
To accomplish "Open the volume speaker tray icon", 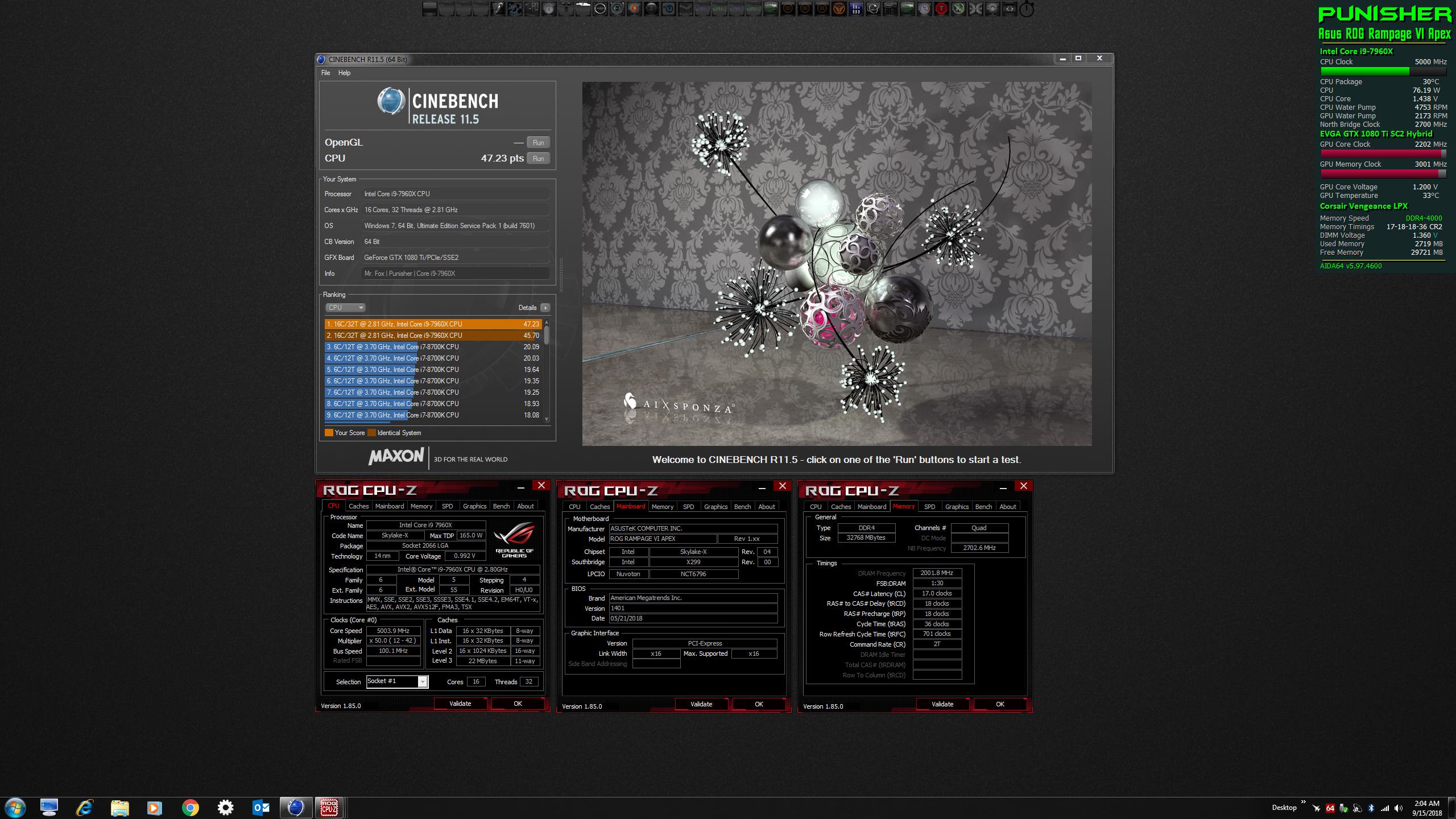I will point(1399,808).
